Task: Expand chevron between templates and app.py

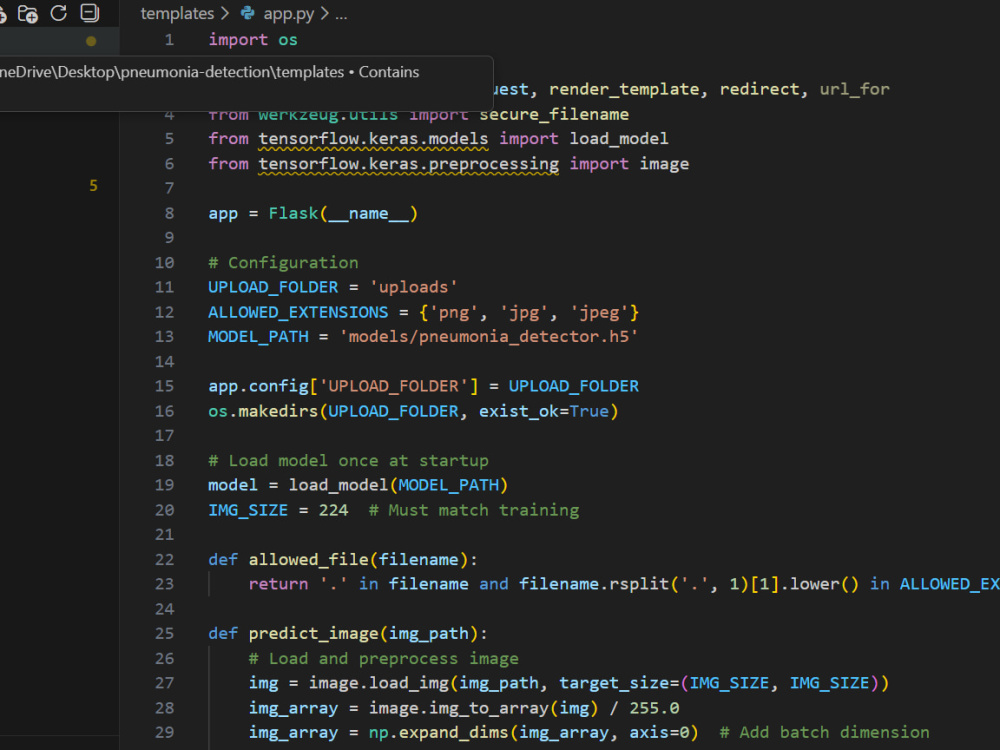Action: pyautogui.click(x=224, y=13)
